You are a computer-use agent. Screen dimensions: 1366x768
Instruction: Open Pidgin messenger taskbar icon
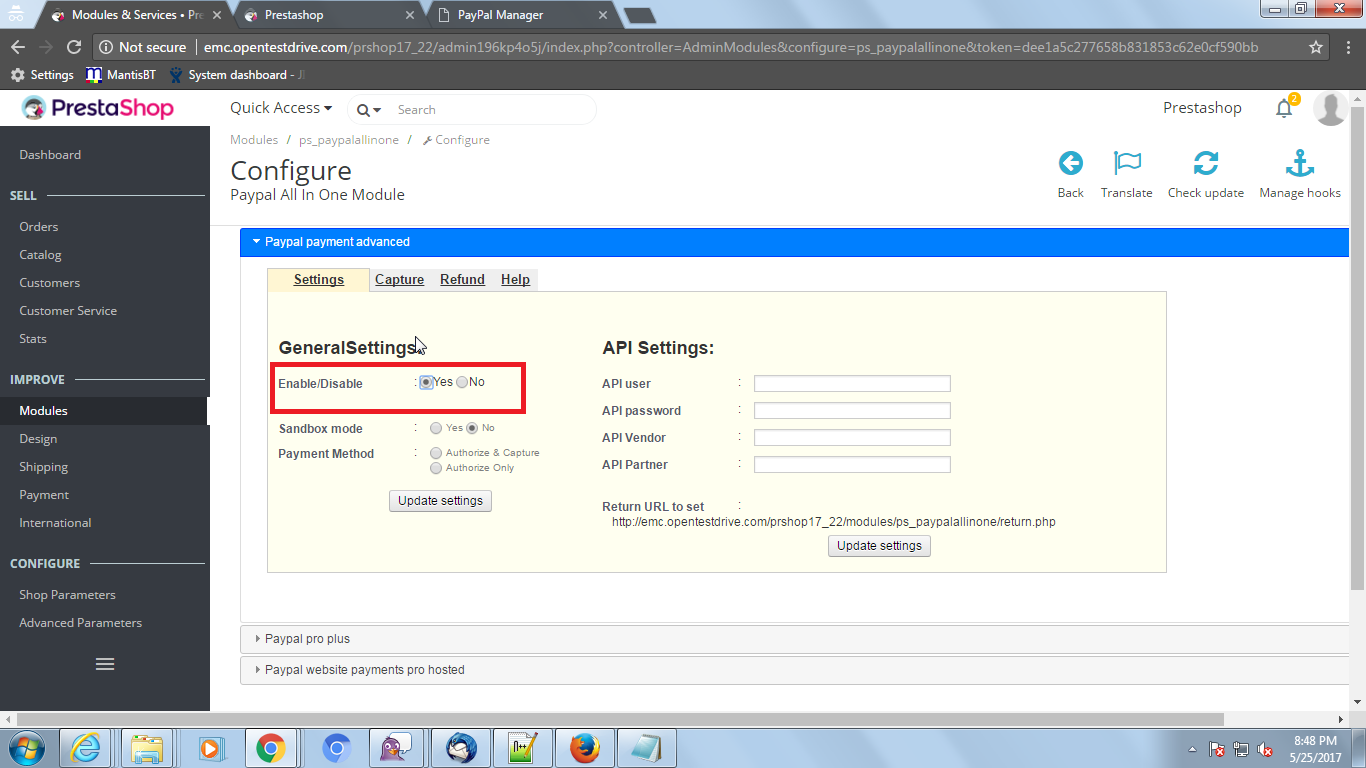pos(394,748)
